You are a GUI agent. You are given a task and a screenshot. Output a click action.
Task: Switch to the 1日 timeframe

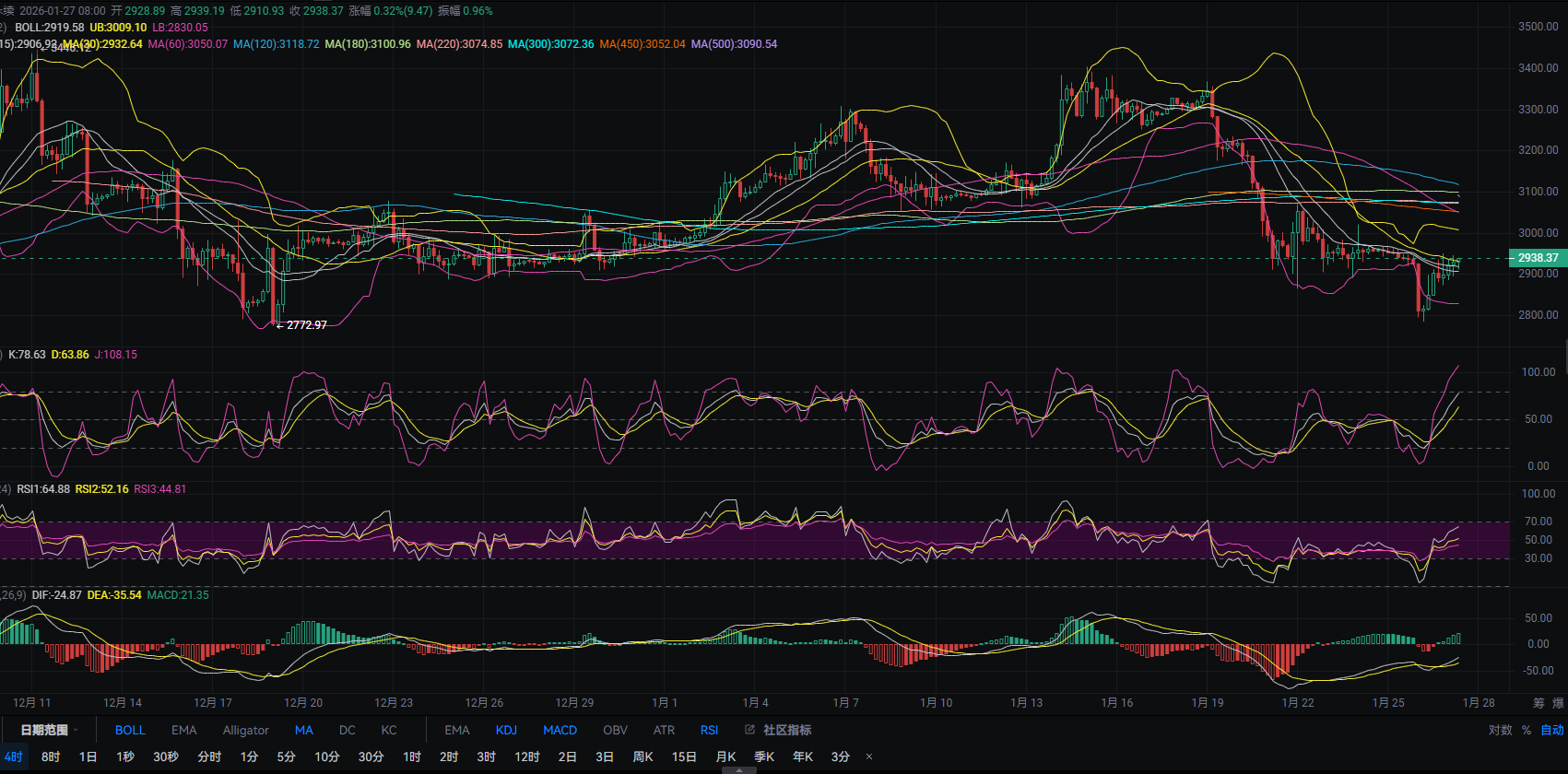[x=88, y=756]
